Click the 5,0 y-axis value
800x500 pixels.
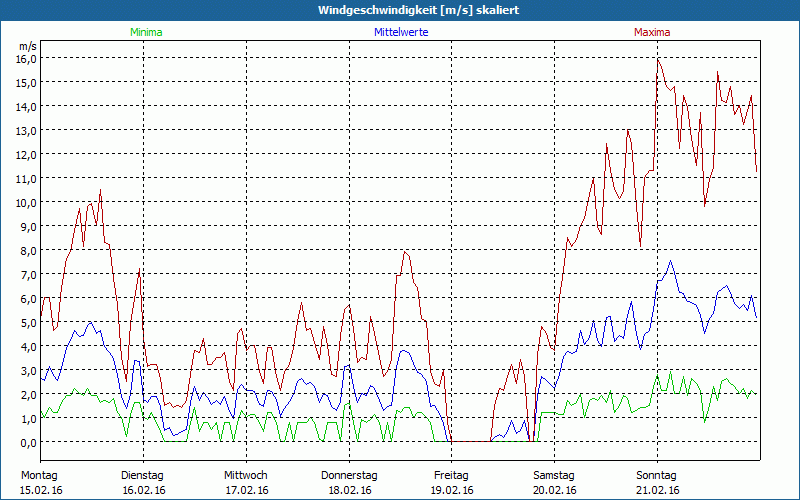pos(30,322)
